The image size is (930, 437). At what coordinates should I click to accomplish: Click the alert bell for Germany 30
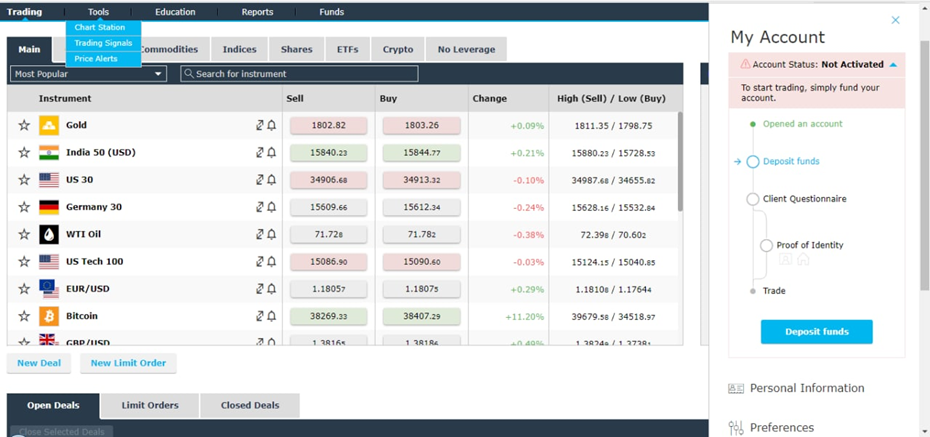coord(272,207)
